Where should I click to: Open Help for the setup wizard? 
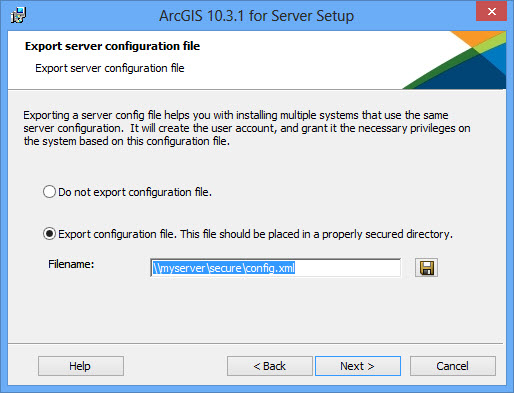tap(81, 366)
